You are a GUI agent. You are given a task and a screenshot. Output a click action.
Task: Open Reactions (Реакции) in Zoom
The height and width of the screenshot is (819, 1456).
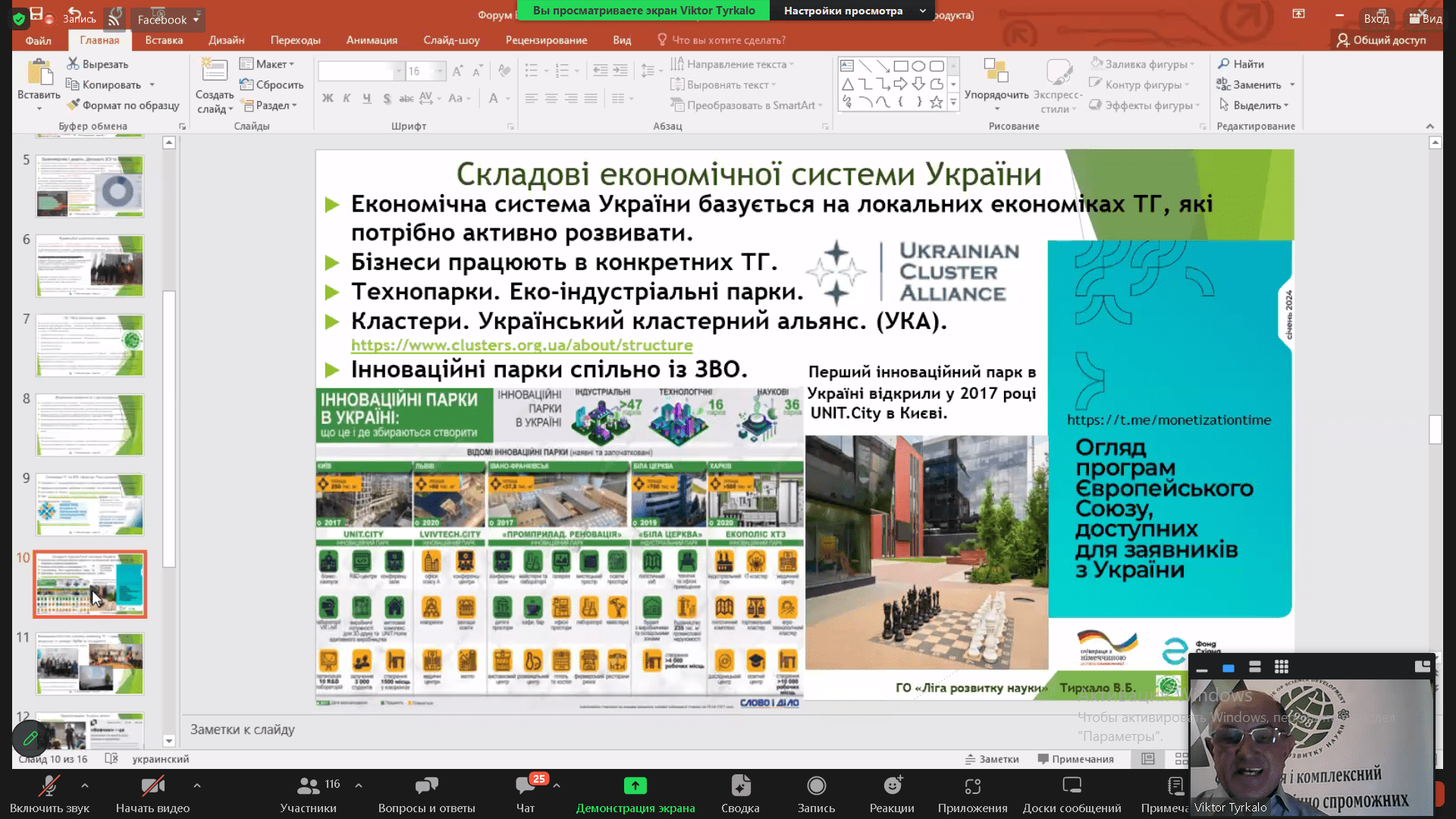tap(892, 794)
